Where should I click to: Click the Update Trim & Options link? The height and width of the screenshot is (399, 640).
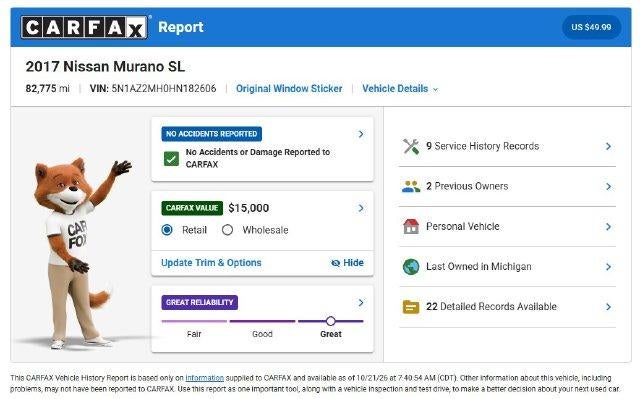pos(211,263)
